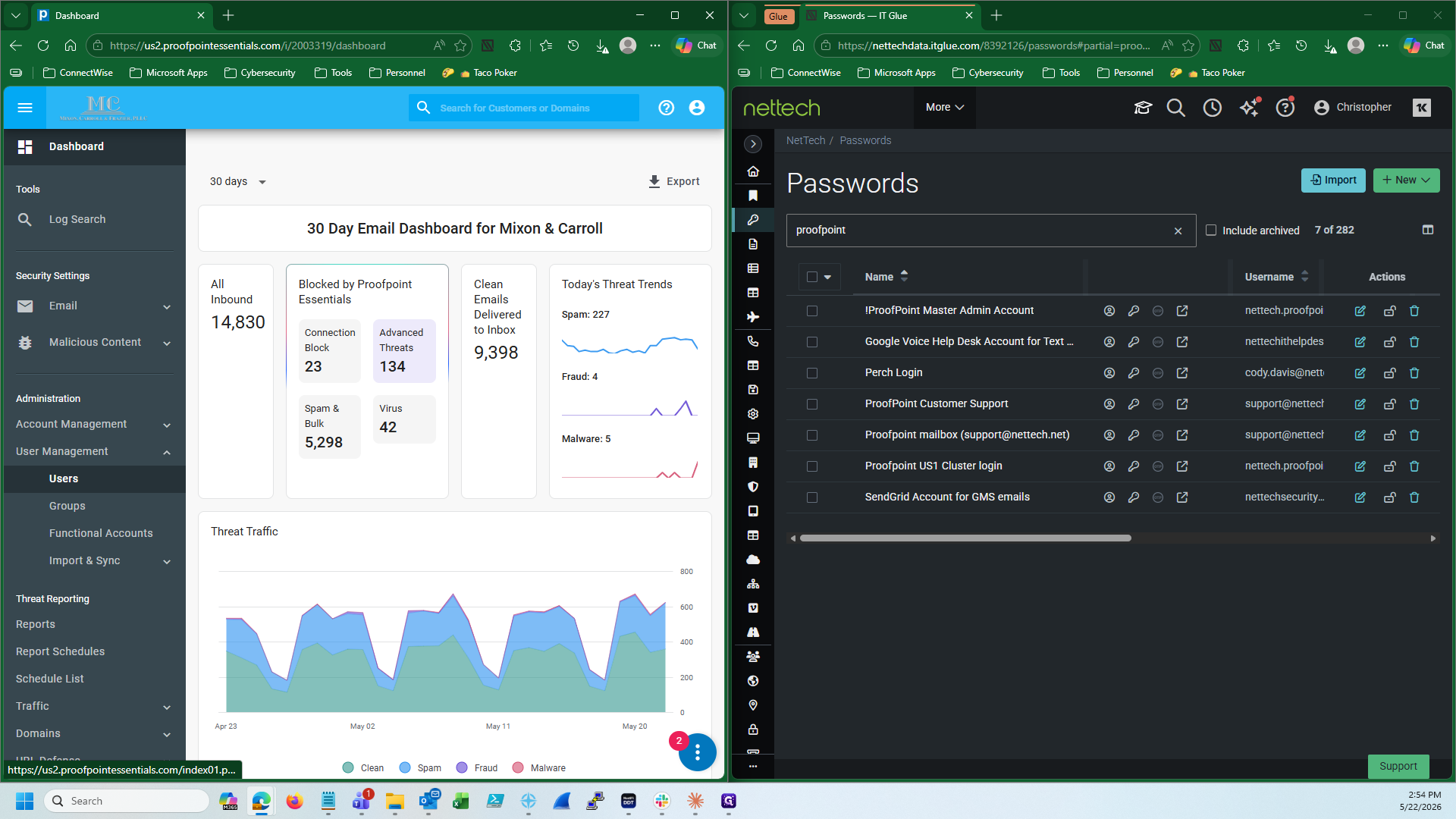Screen dimensions: 1456x819
Task: Open Passwords key icon in IT Glue sidebar
Action: pos(753,220)
